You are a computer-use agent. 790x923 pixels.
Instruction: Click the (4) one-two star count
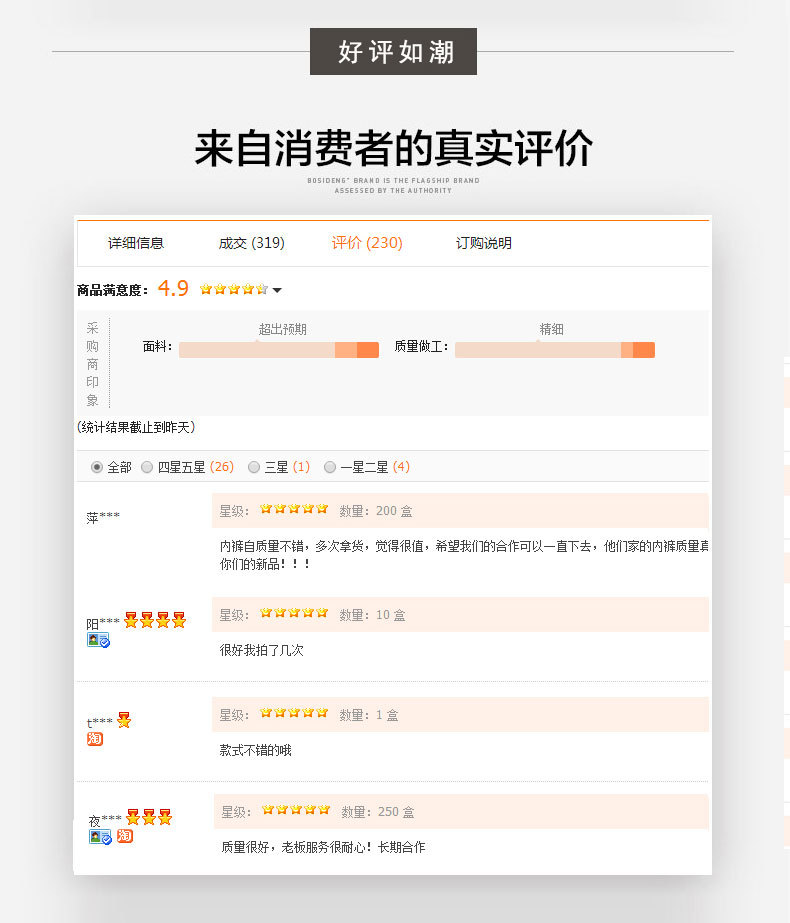[401, 467]
